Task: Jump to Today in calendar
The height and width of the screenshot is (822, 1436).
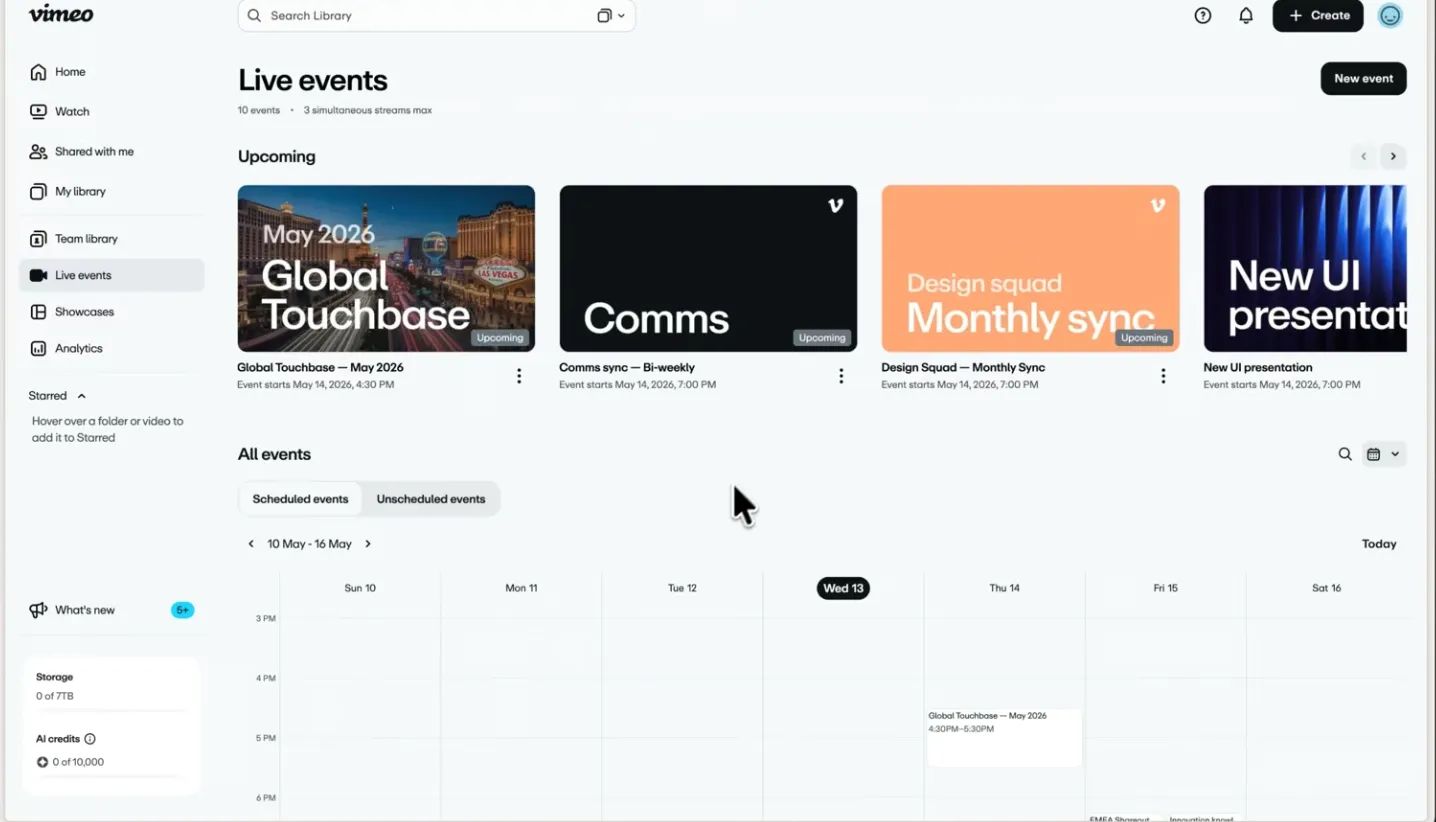Action: (x=1379, y=544)
